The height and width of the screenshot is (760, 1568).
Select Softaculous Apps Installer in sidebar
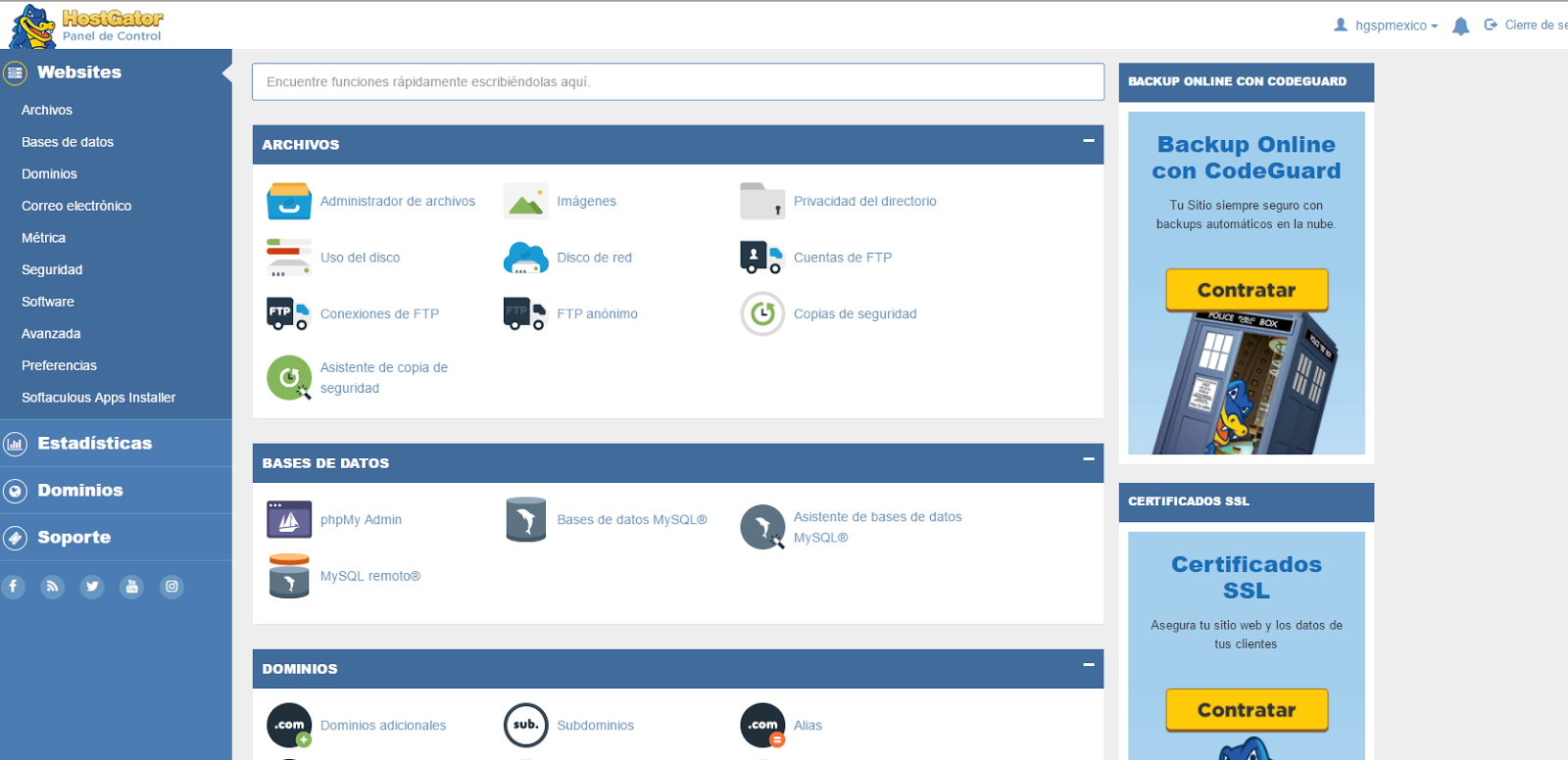click(99, 398)
